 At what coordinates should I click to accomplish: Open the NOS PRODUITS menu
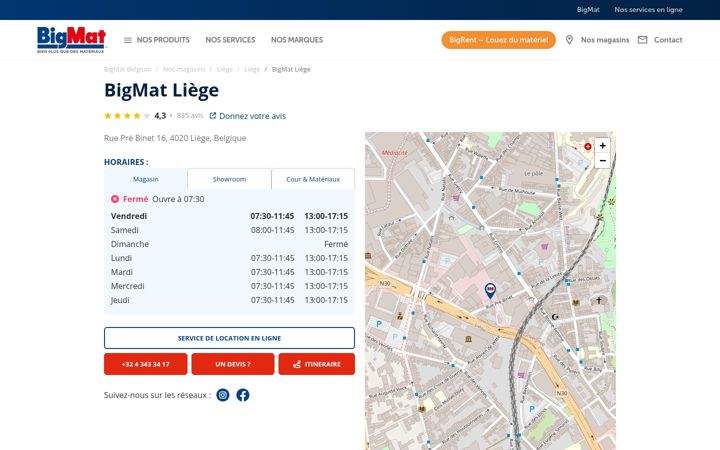pos(163,40)
